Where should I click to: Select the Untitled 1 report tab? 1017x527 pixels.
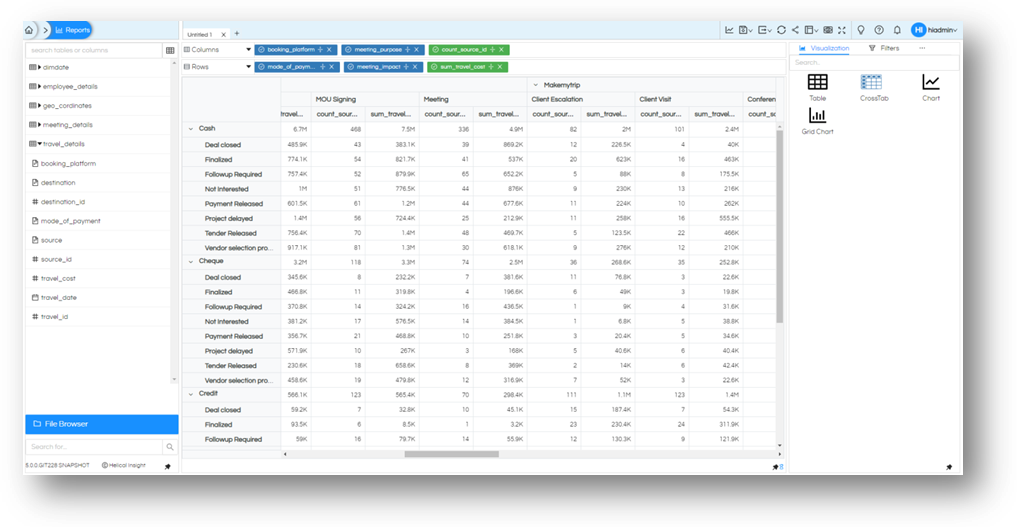(200, 34)
